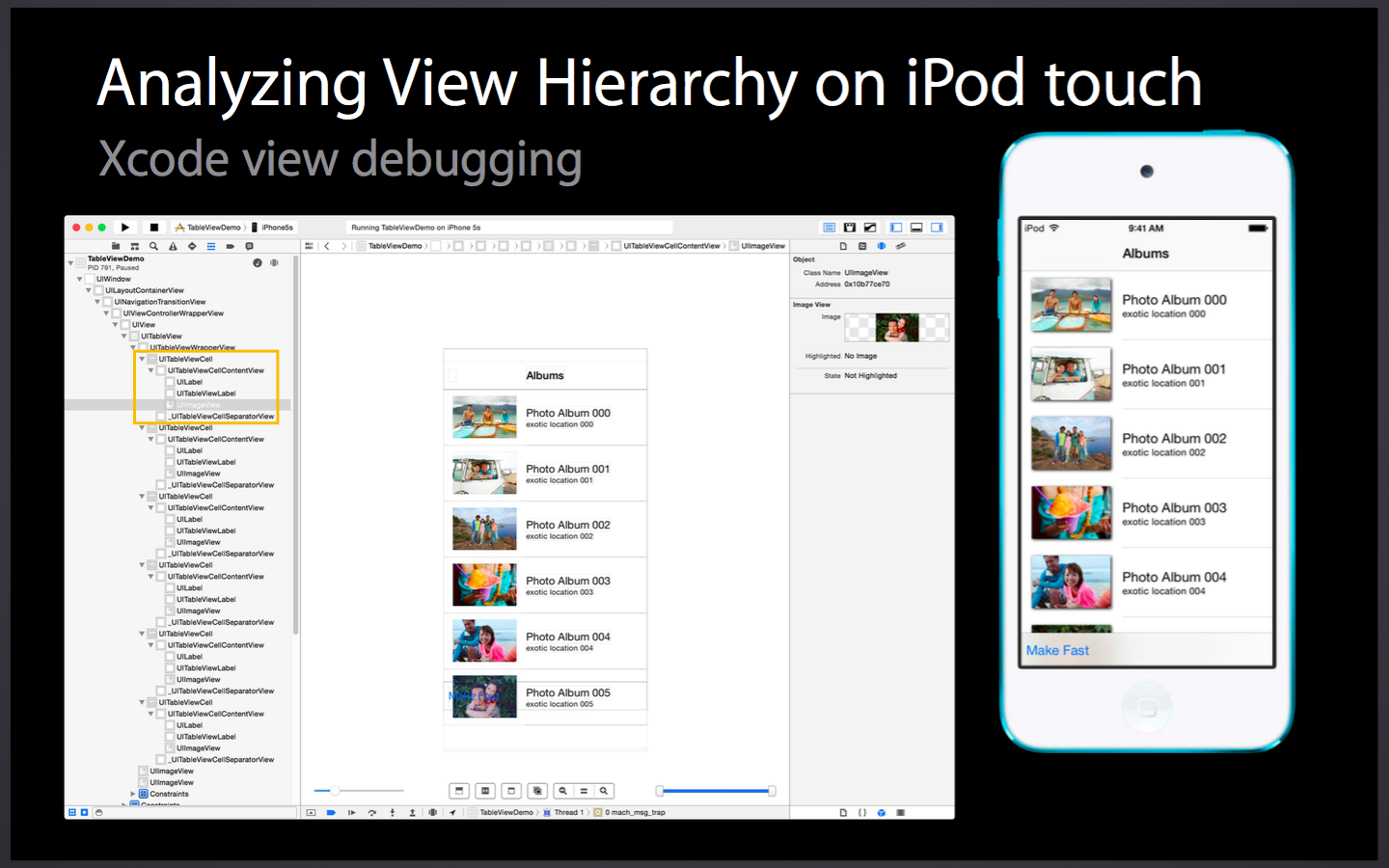Select the Debug navigator tab icon

pyautogui.click(x=211, y=246)
